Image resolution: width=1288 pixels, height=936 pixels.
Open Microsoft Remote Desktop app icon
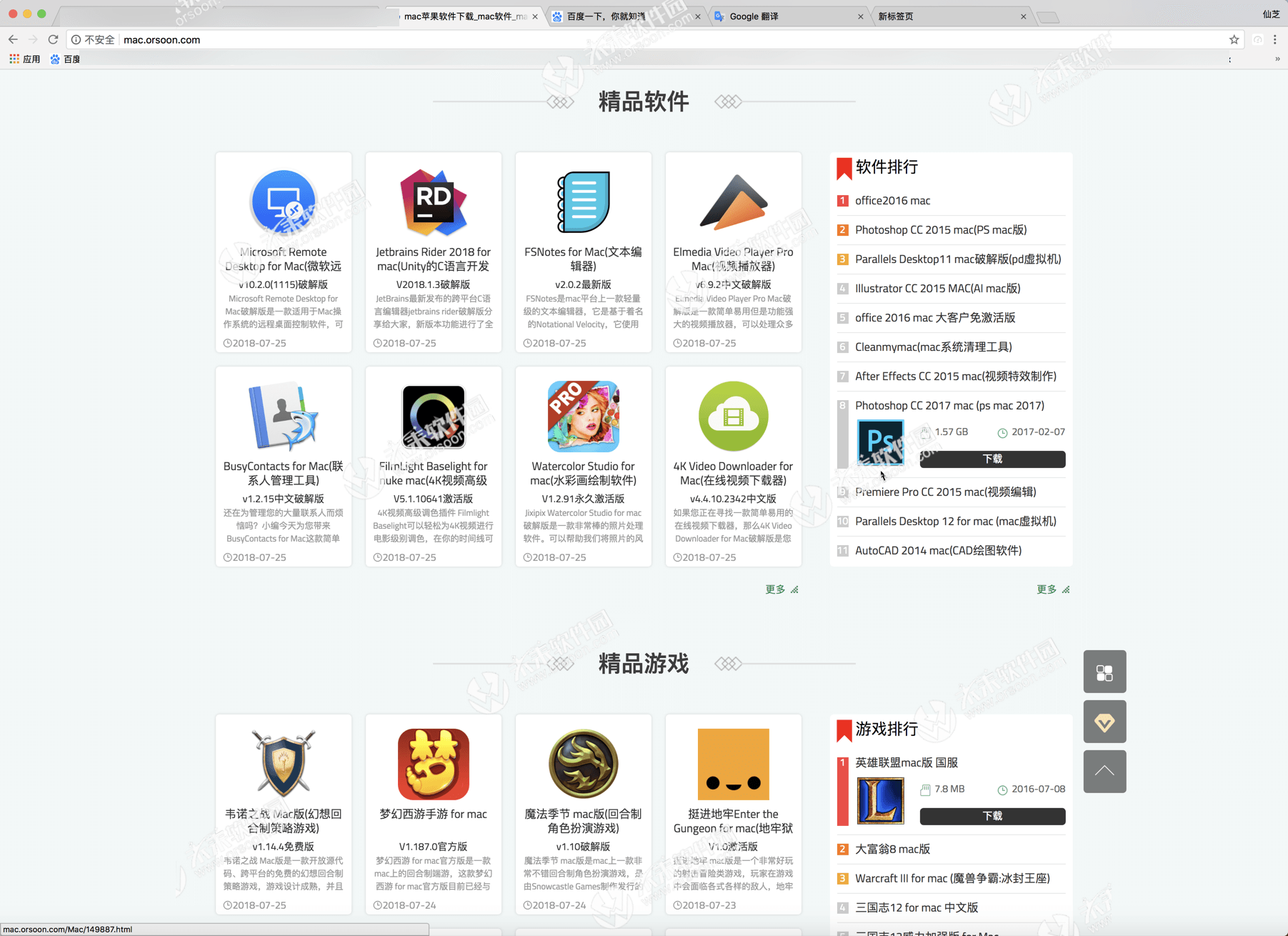coord(284,202)
